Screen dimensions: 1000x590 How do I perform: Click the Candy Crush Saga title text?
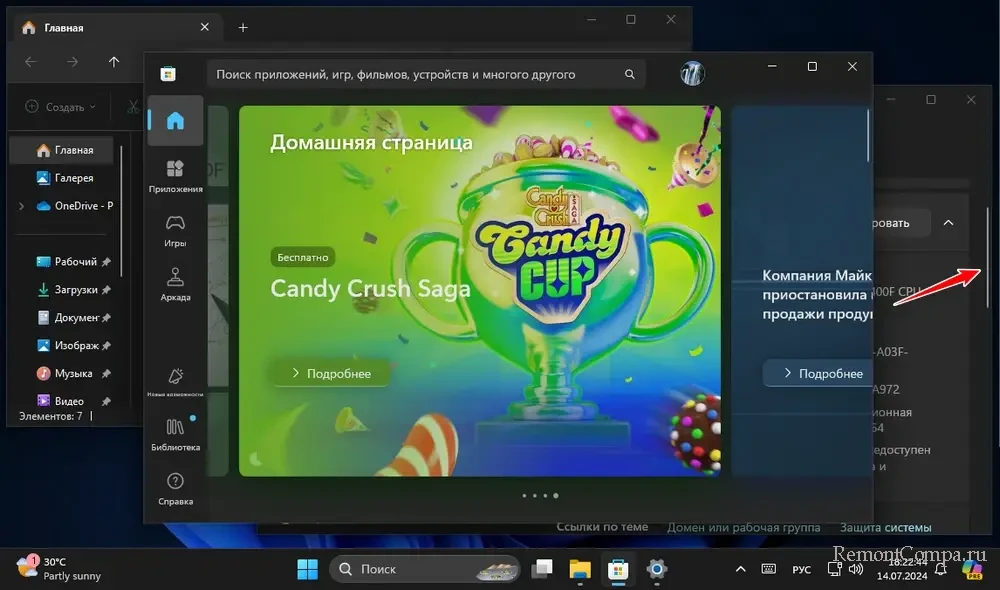tap(370, 288)
